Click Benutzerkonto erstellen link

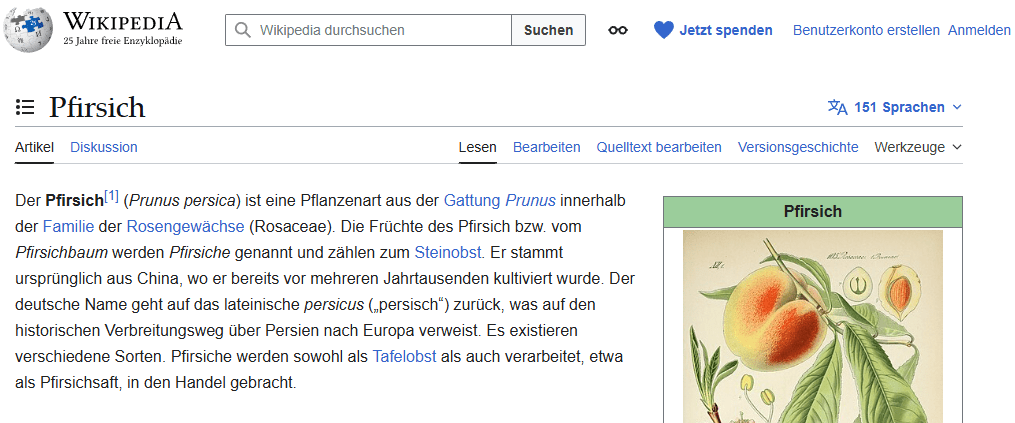866,30
